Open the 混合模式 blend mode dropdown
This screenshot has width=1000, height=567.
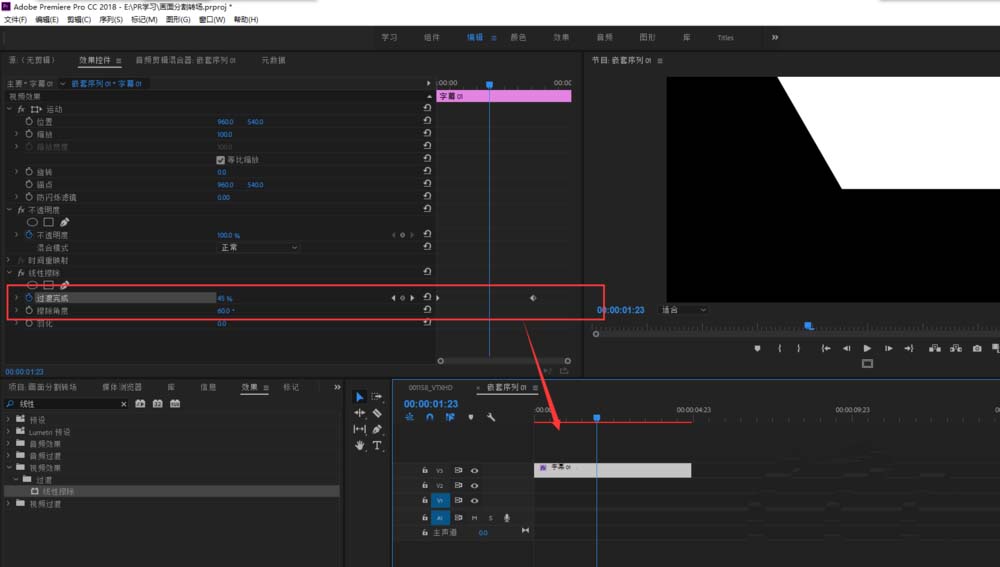pyautogui.click(x=258, y=247)
